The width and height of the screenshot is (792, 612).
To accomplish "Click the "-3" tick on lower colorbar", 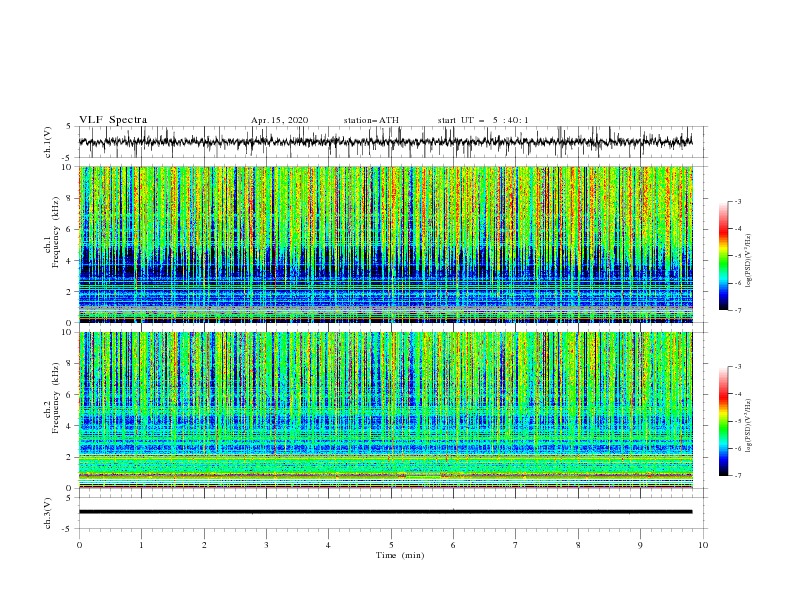I will pos(737,367).
